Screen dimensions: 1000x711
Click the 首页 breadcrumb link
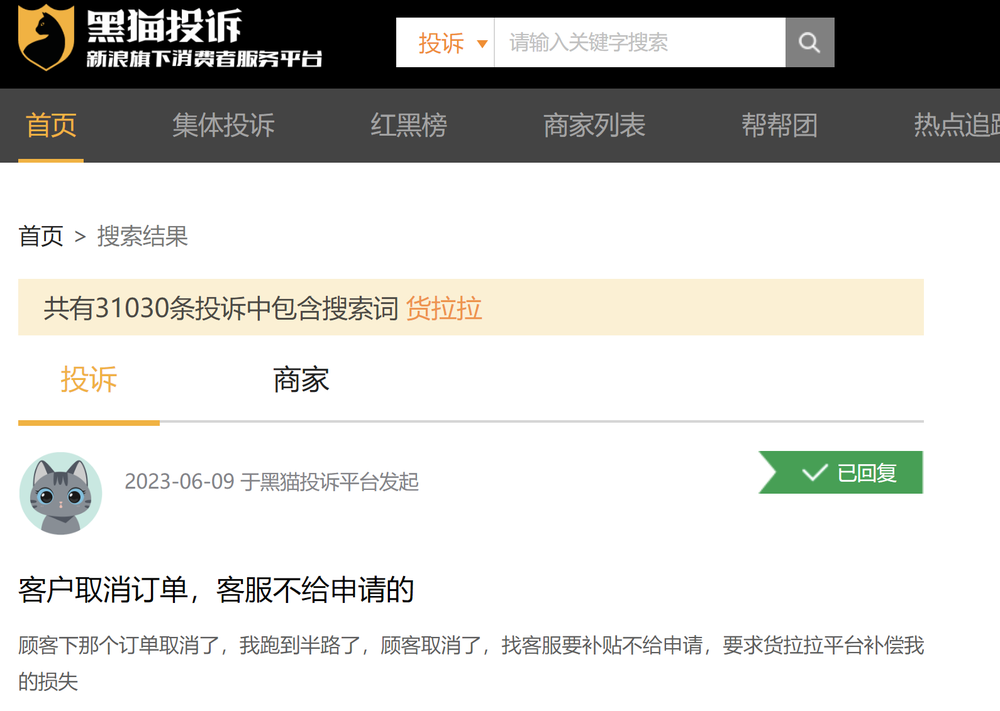click(x=41, y=237)
